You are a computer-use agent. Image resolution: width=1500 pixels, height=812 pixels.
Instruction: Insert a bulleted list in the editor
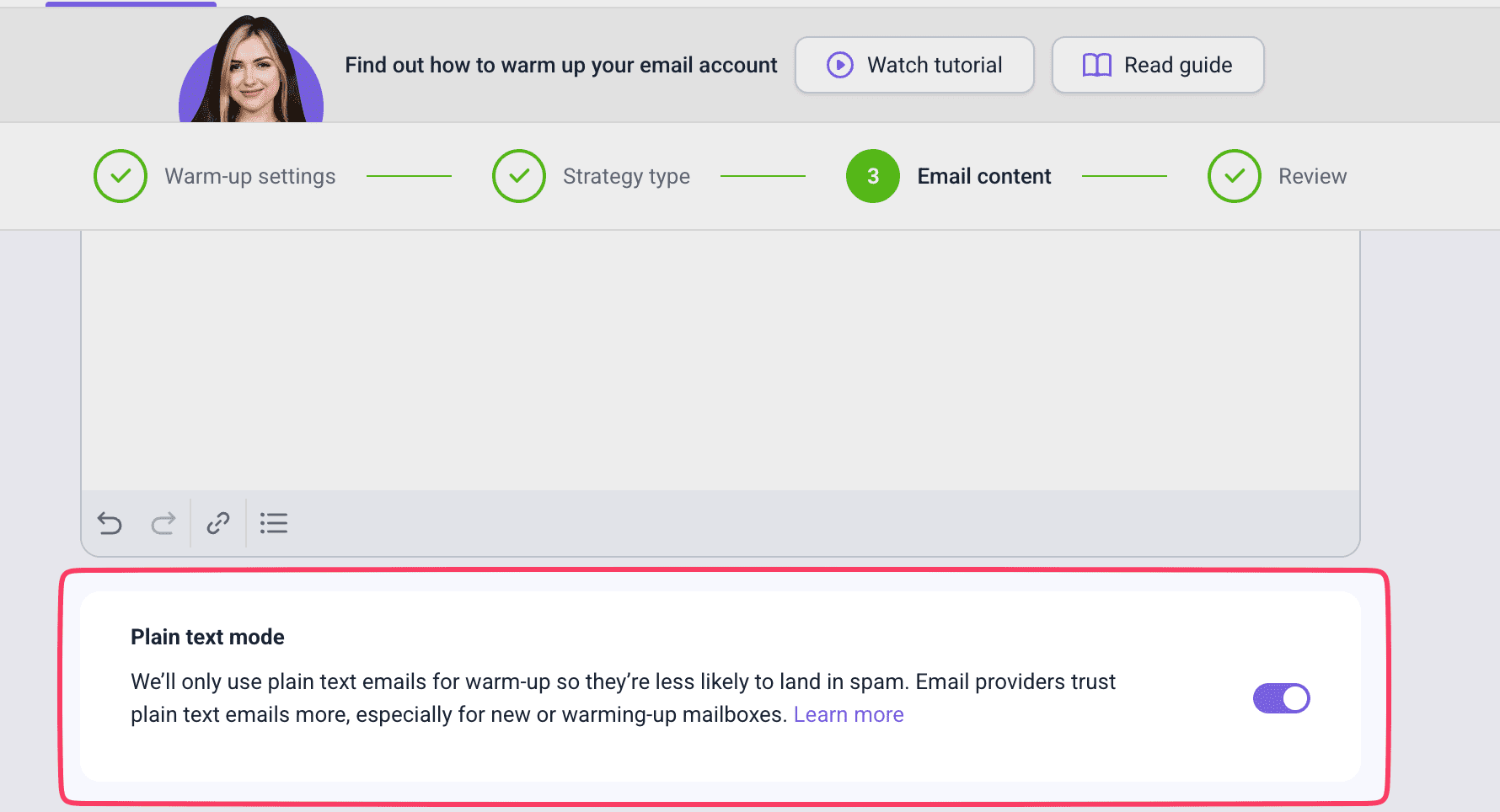pyautogui.click(x=274, y=524)
